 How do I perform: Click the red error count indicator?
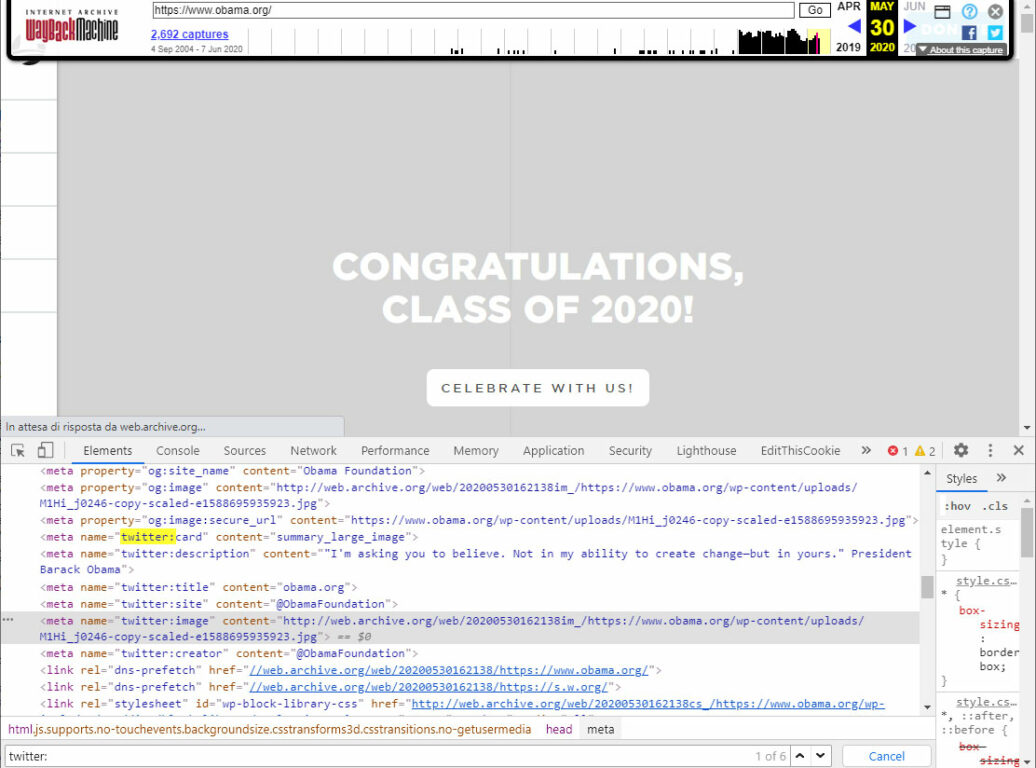coord(897,451)
